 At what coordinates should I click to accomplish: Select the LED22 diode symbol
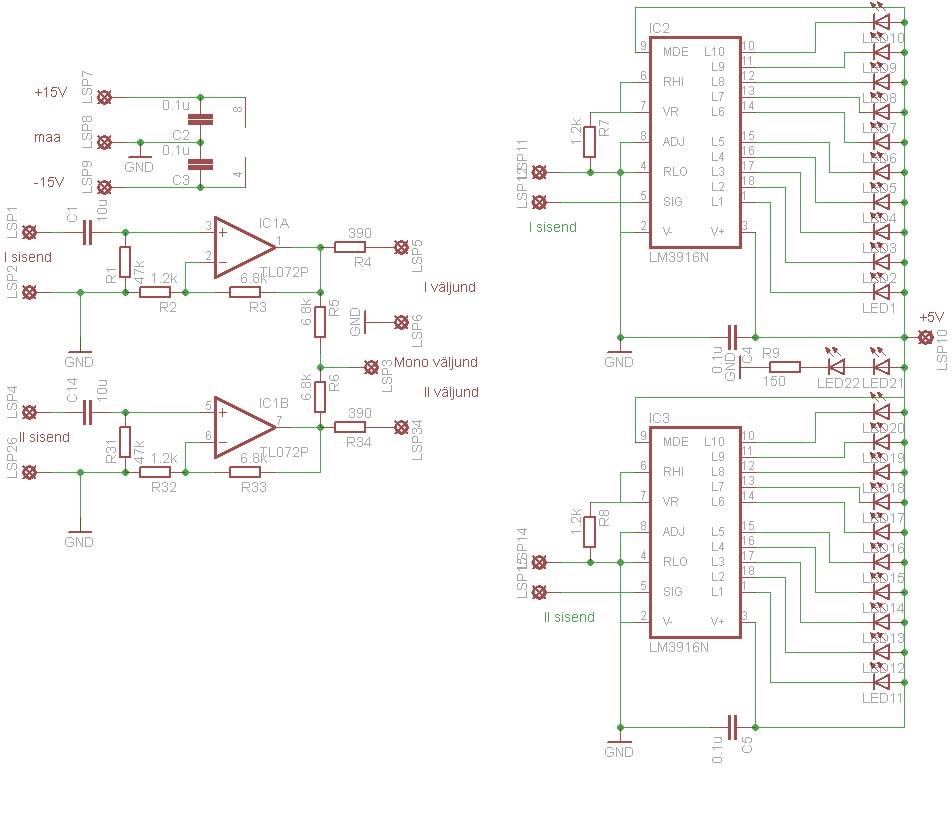(x=836, y=367)
